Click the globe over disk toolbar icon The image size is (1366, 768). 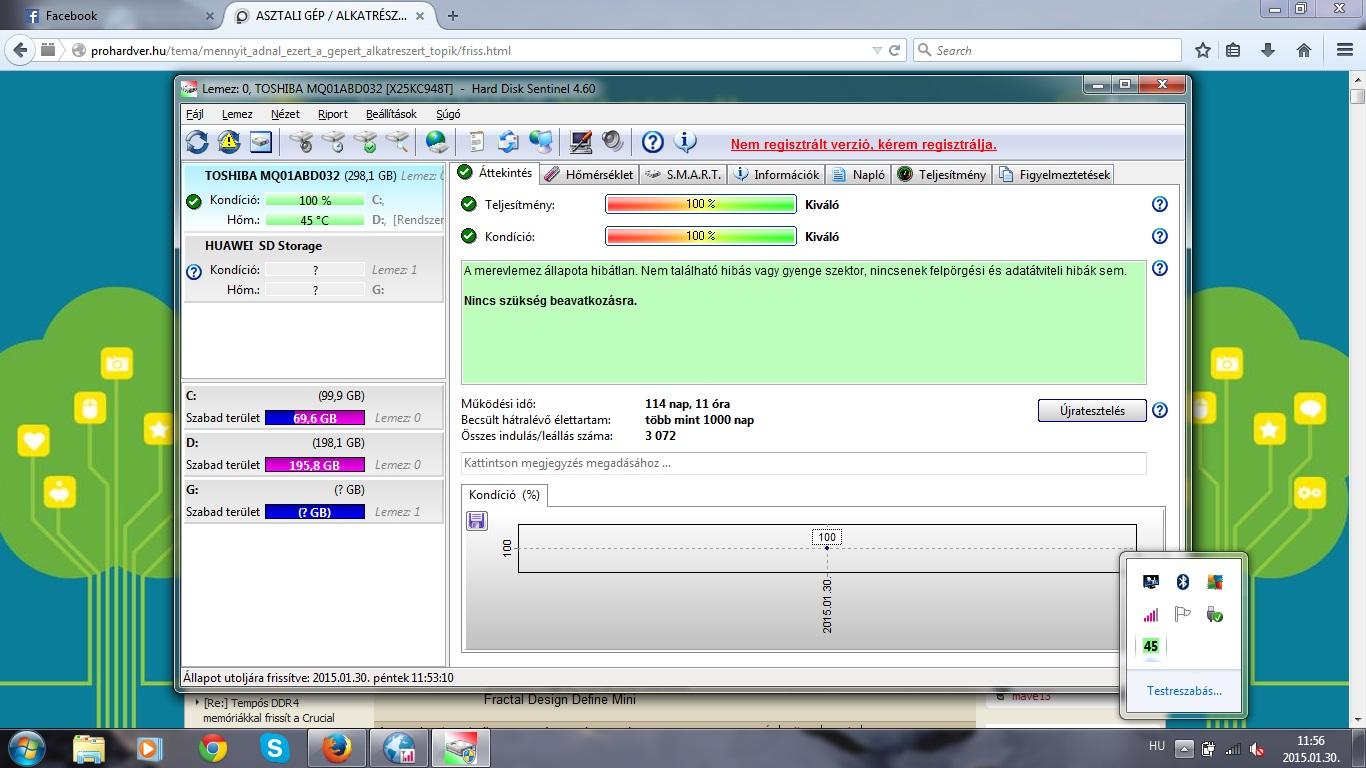tap(437, 142)
